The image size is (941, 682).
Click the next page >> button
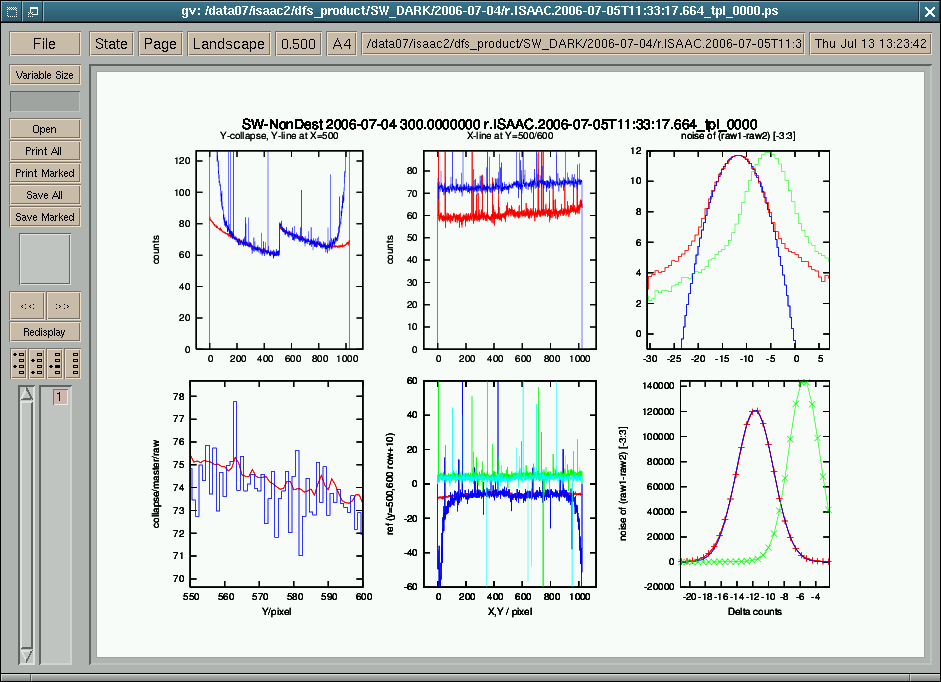coord(63,306)
